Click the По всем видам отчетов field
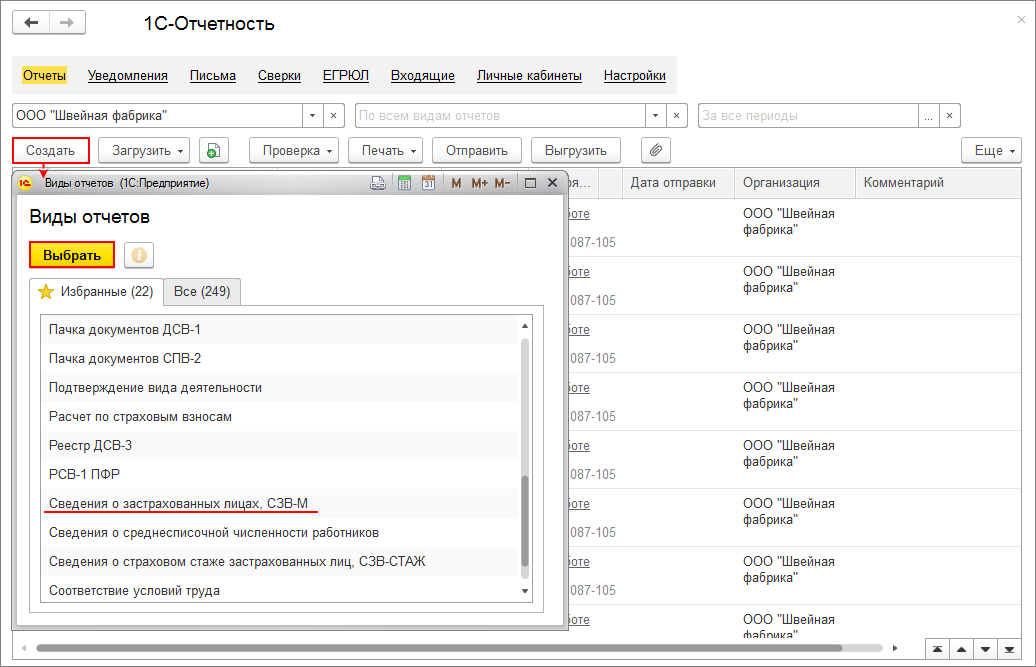Screen dimensions: 1036x667 pos(500,116)
